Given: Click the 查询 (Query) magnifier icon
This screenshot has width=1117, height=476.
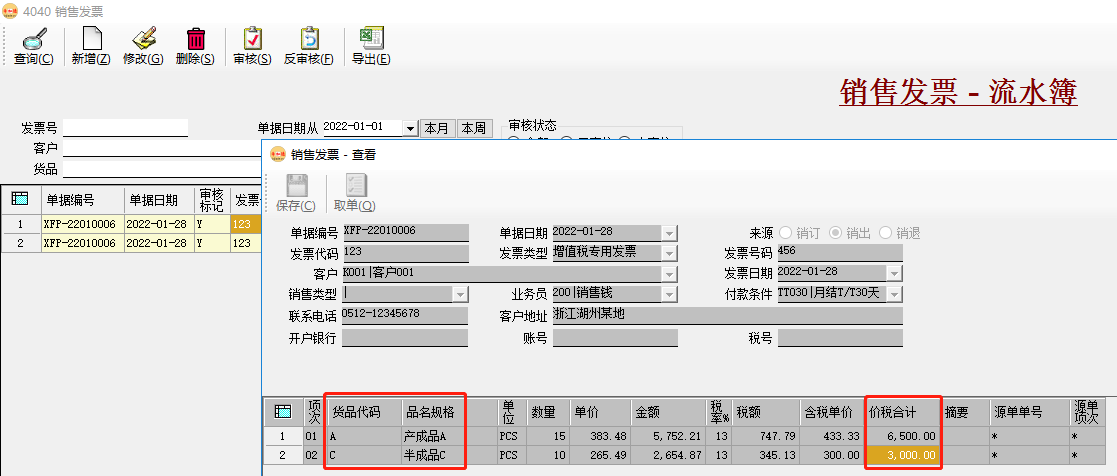Looking at the screenshot, I should pos(34,39).
